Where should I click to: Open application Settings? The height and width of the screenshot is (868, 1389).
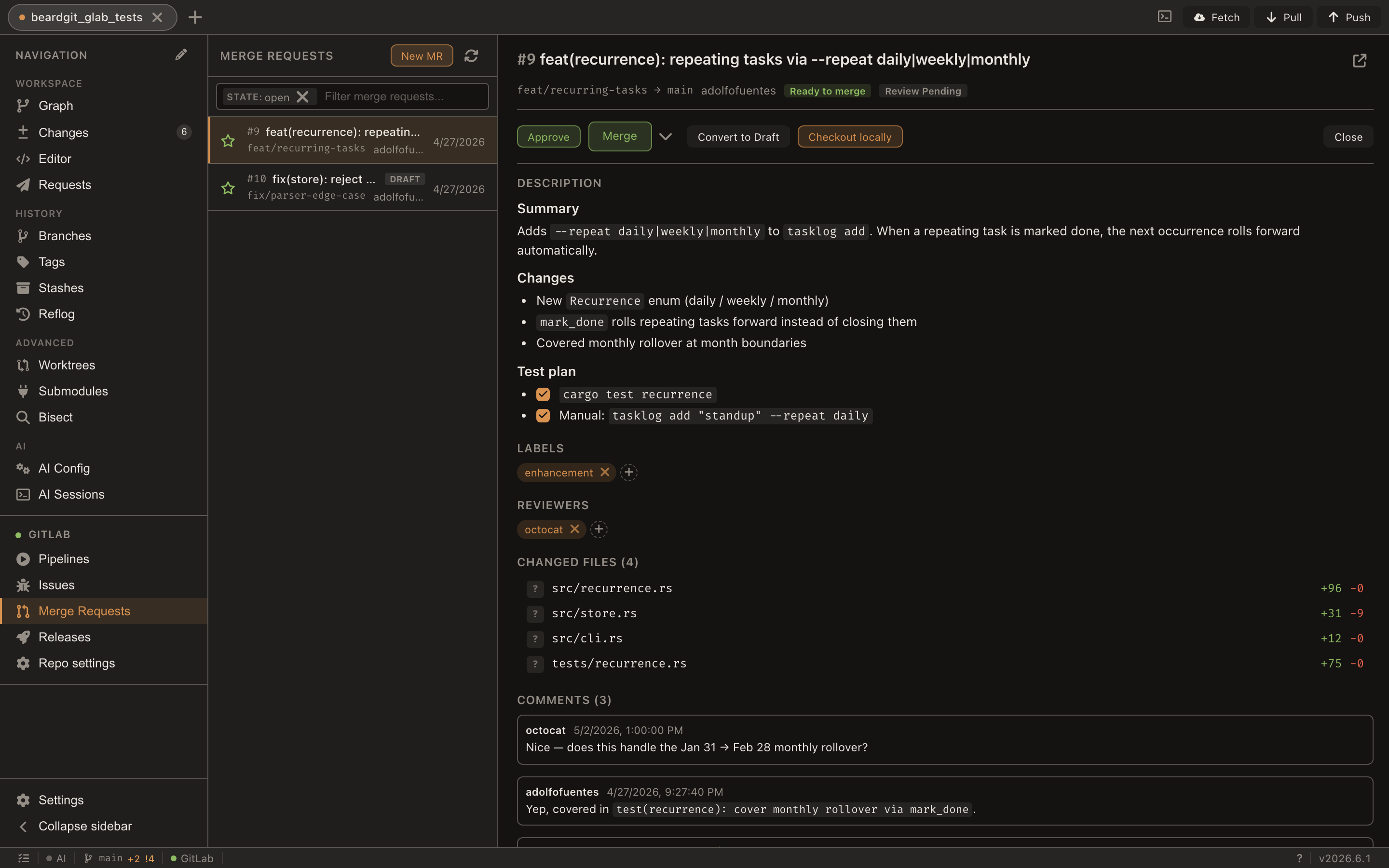point(103,800)
